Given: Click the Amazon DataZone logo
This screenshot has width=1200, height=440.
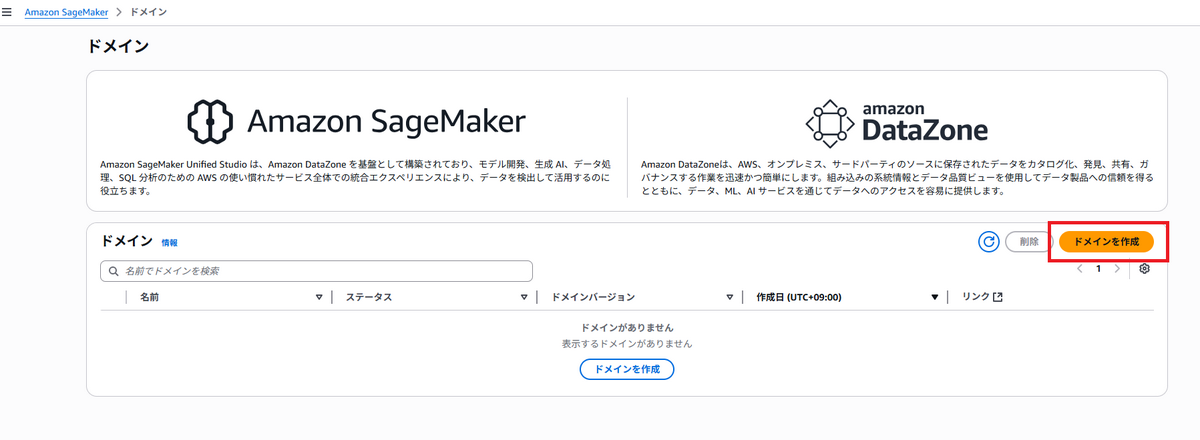Looking at the screenshot, I should coord(897,121).
